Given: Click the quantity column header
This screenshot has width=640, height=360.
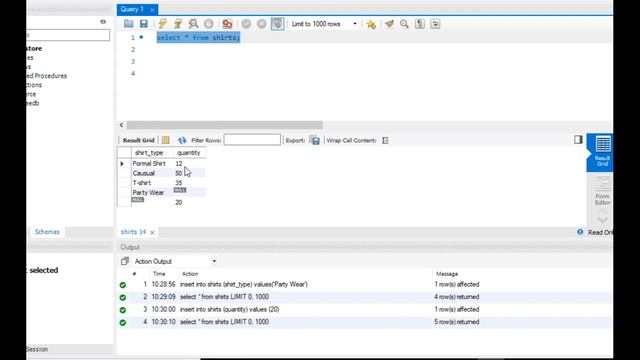Looking at the screenshot, I should click(x=189, y=153).
